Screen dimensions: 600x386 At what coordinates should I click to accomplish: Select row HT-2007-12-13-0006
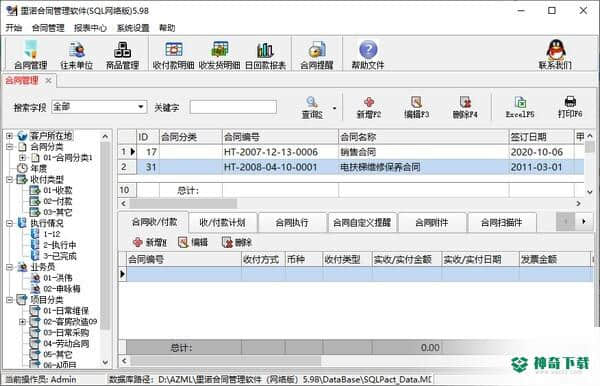click(351, 152)
